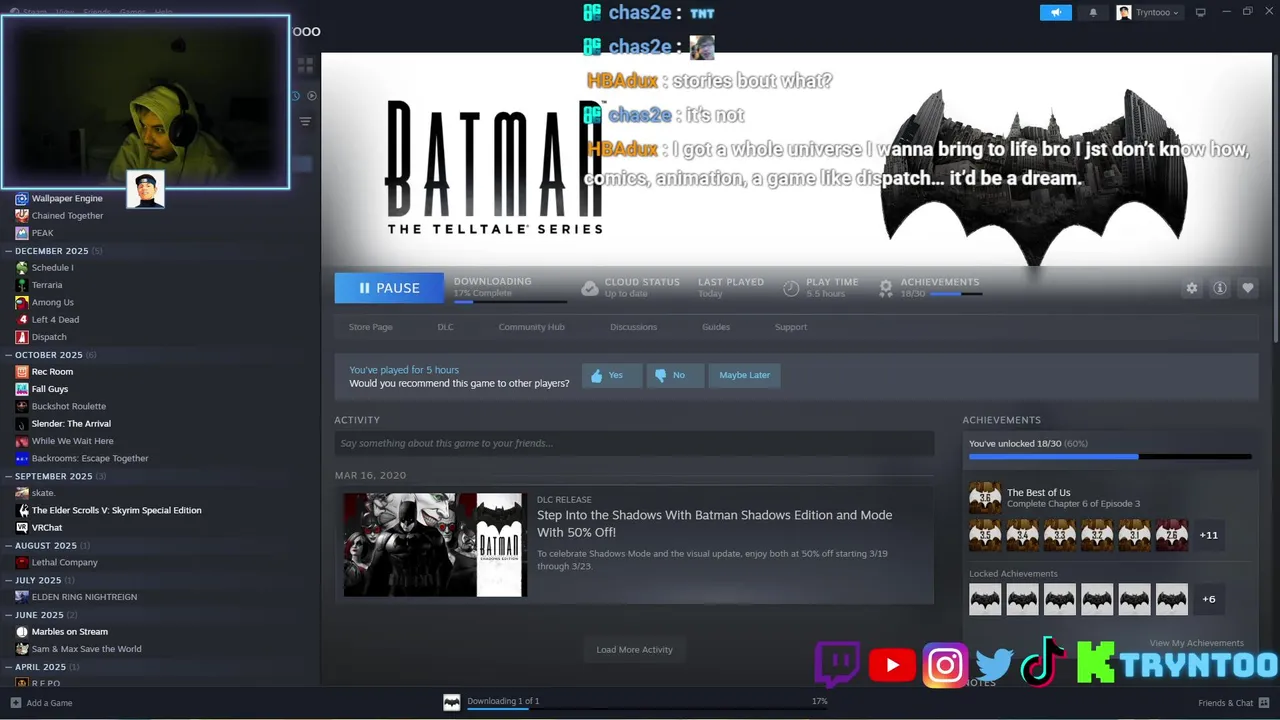1280x720 pixels.
Task: Click the Friends & Chat icon
Action: tap(1263, 703)
